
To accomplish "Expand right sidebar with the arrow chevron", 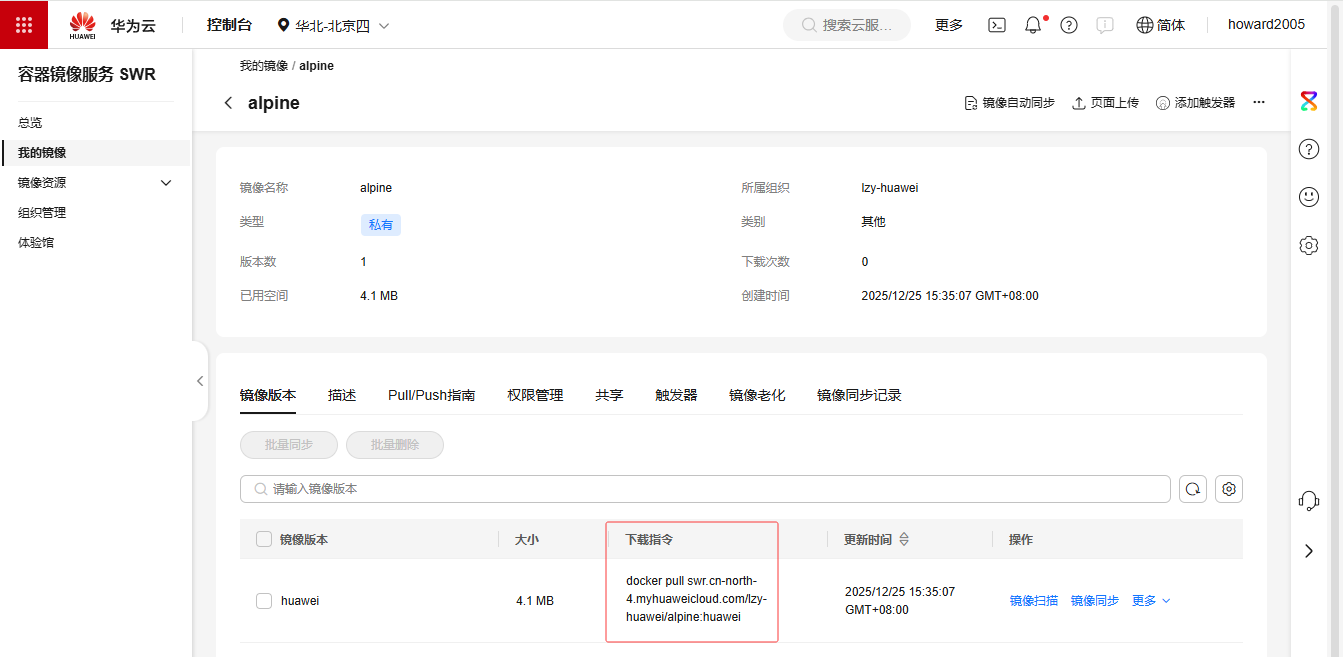I will (x=1309, y=550).
